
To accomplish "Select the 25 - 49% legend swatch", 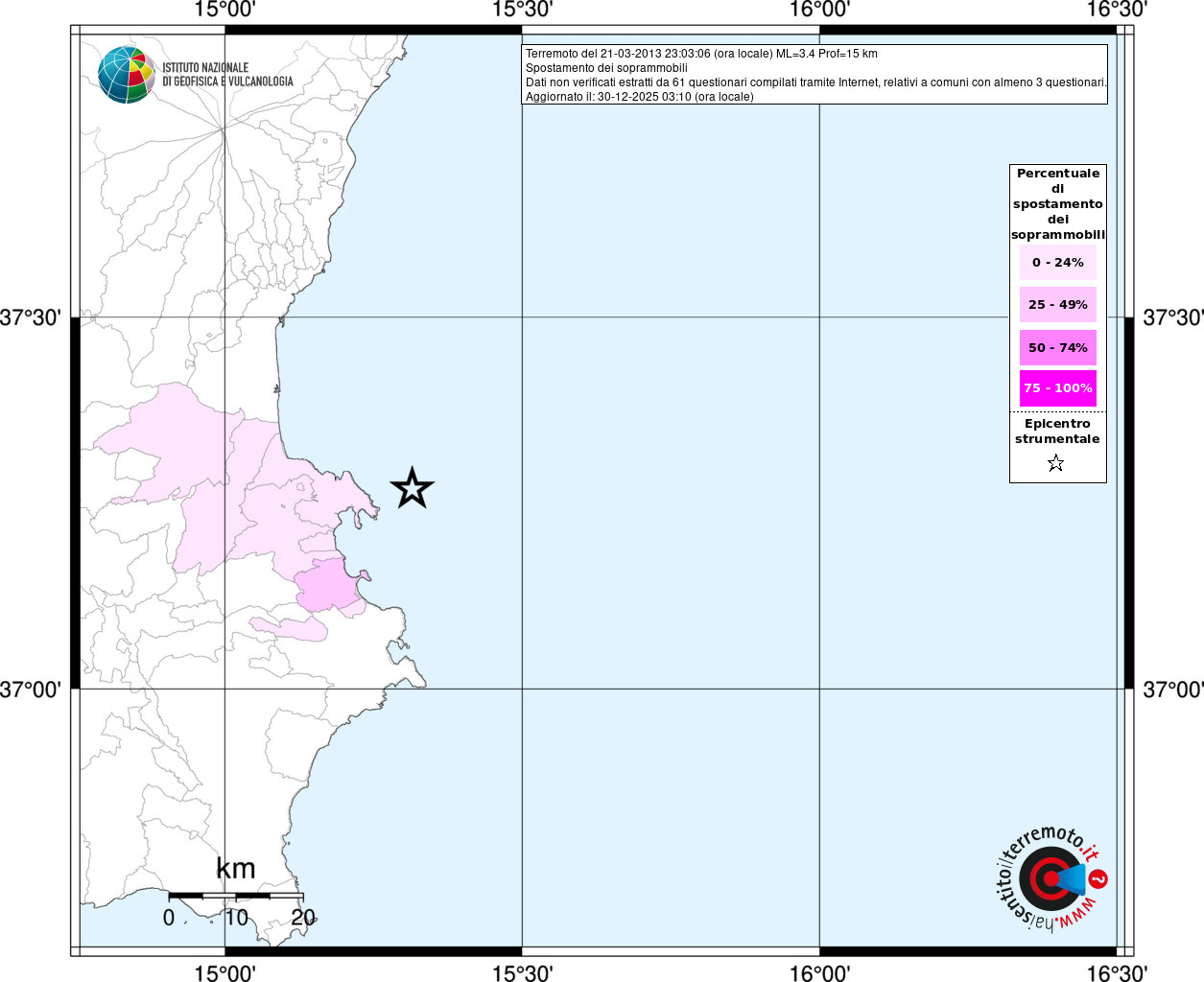I will (1057, 305).
